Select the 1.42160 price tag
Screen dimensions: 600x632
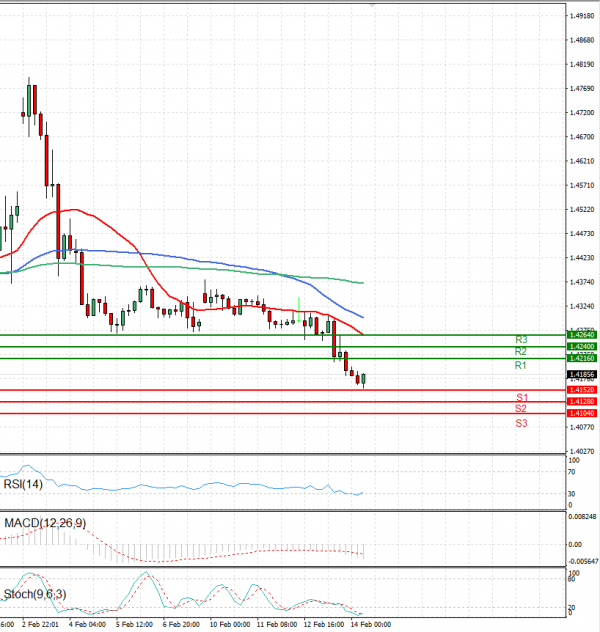(x=582, y=358)
